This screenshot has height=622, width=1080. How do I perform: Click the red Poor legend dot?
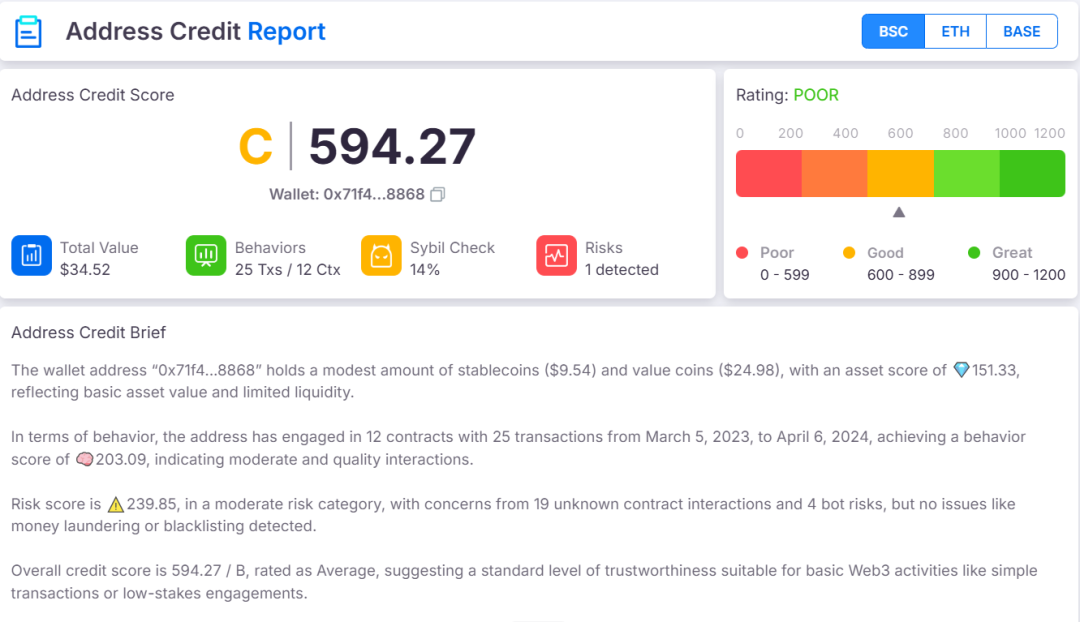coord(742,253)
